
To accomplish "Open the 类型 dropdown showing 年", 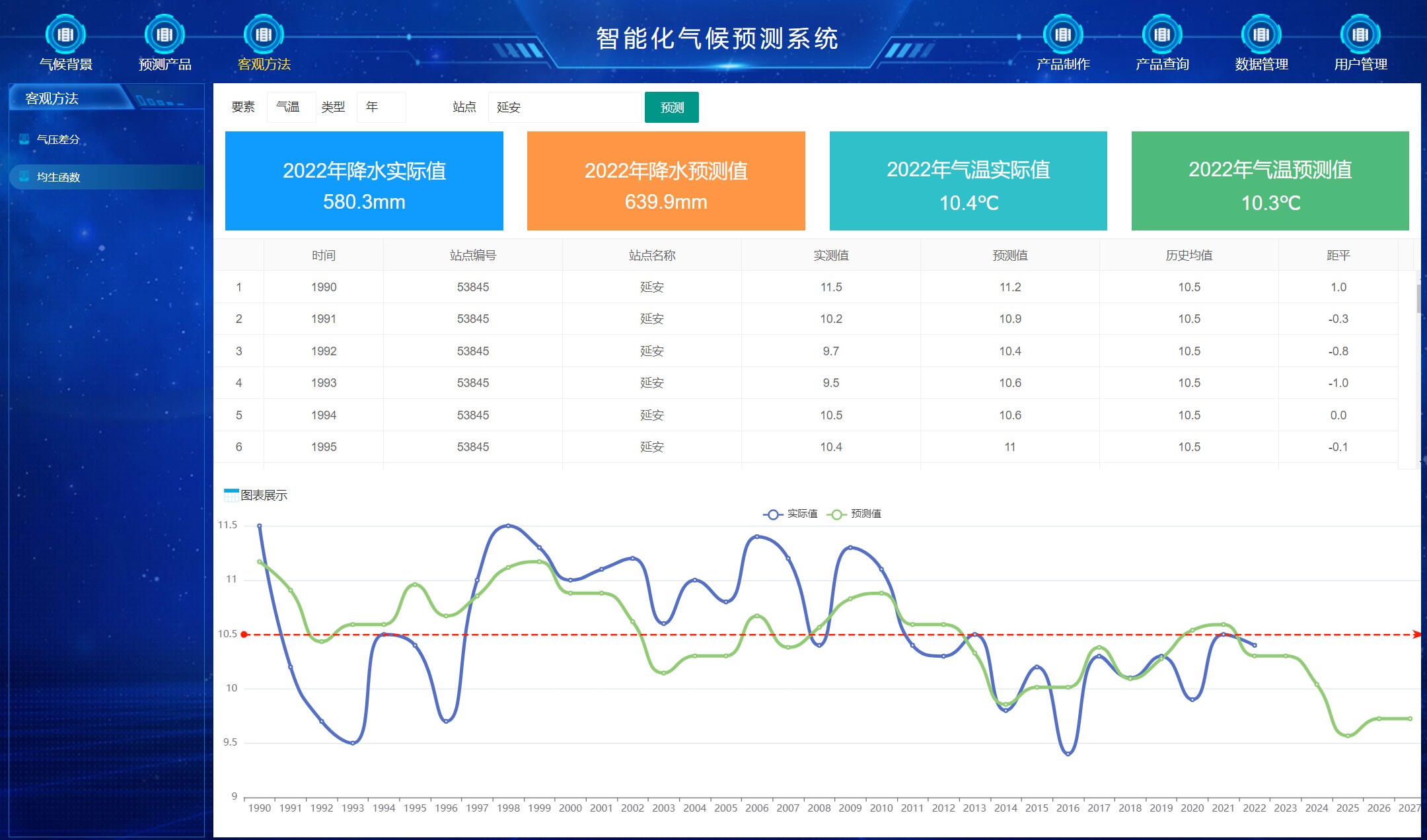I will [381, 107].
